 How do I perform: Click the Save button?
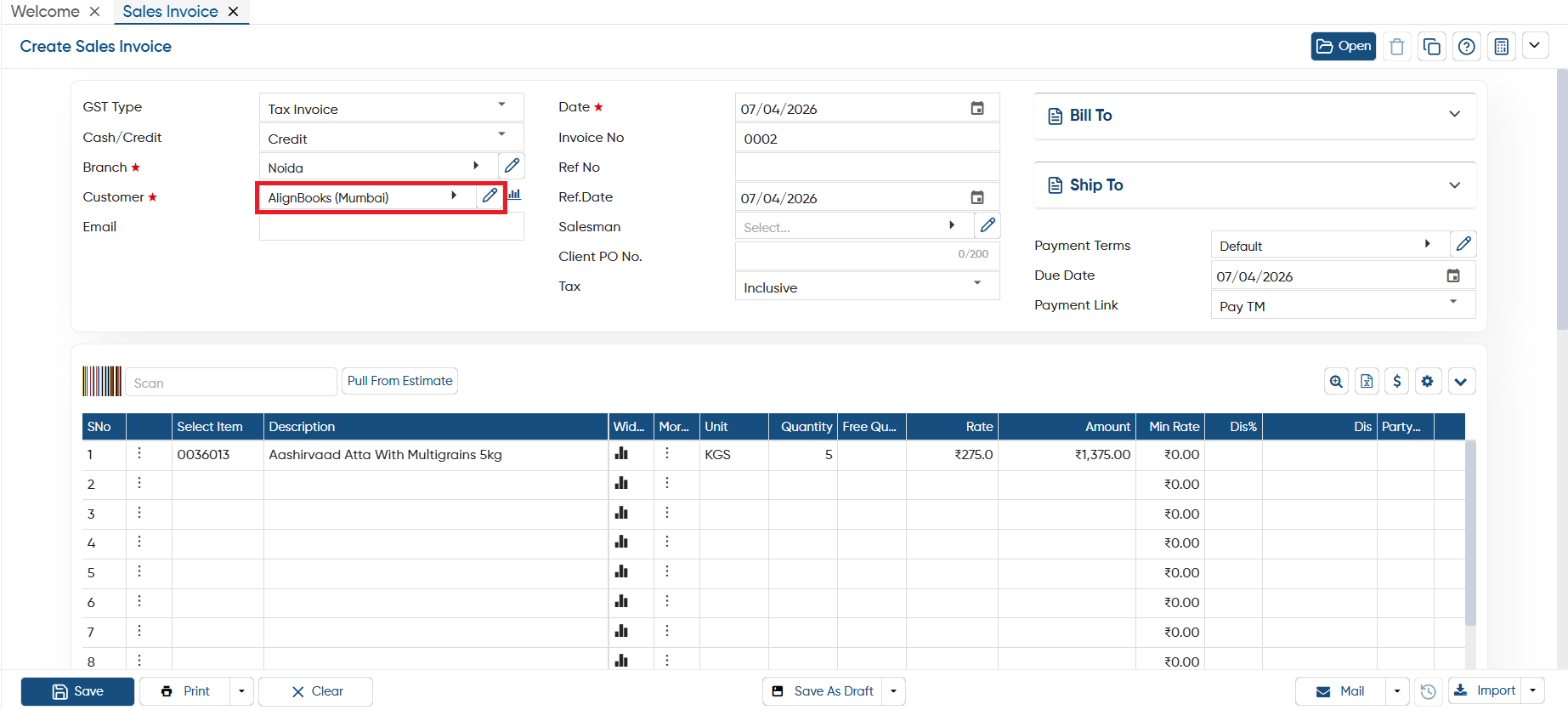coord(77,691)
